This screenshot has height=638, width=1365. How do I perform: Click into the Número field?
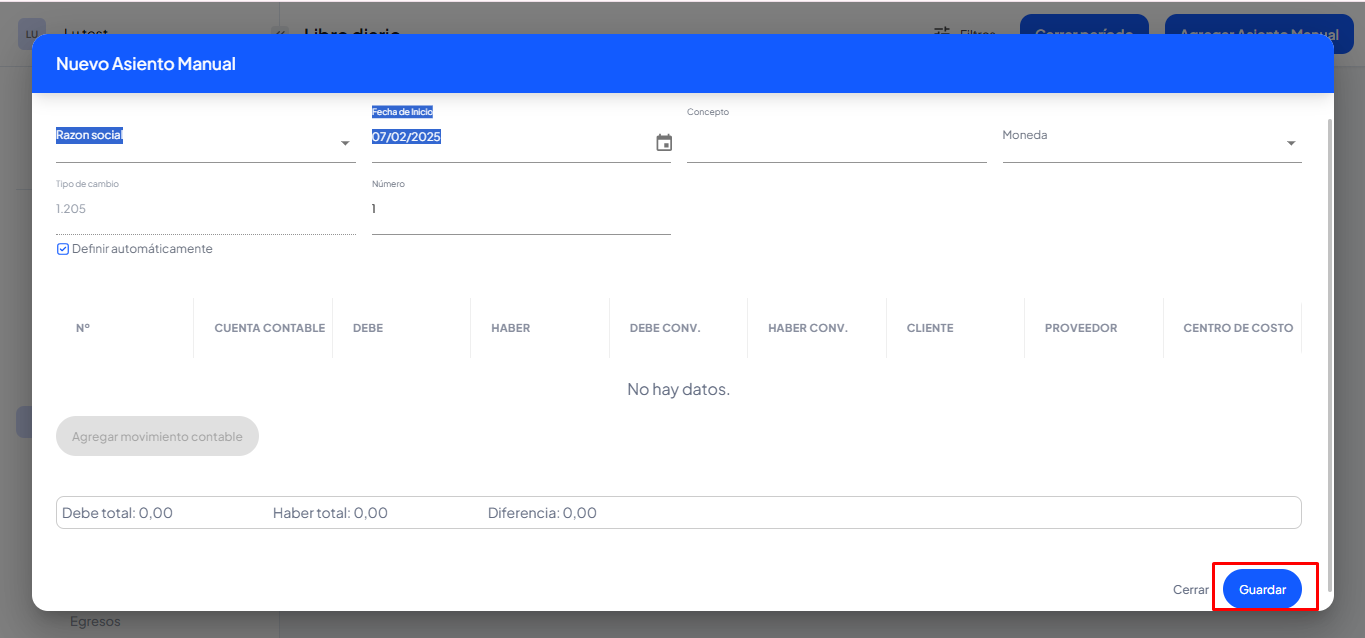click(520, 209)
